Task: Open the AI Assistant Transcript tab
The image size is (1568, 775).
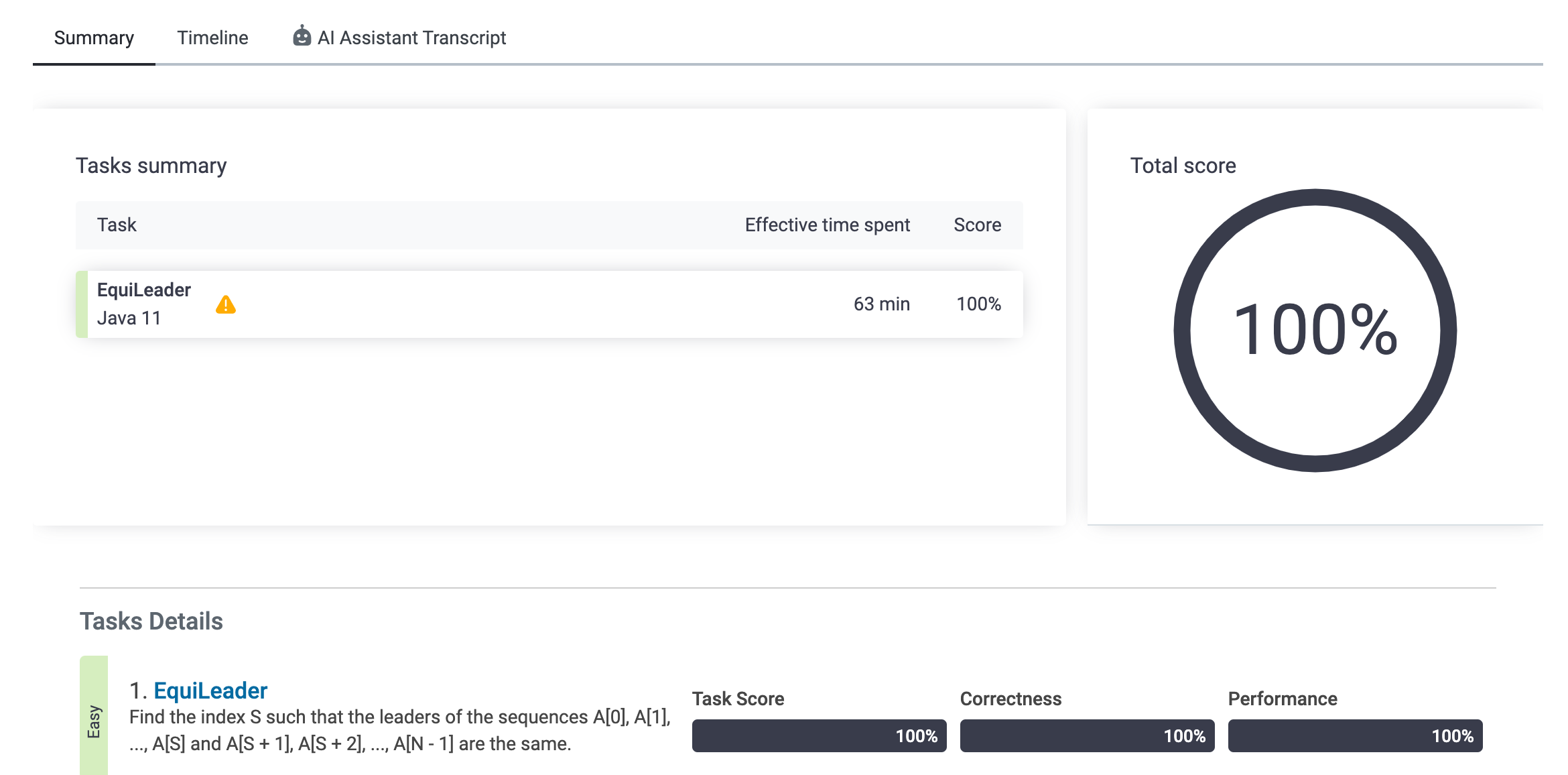Action: (x=411, y=38)
